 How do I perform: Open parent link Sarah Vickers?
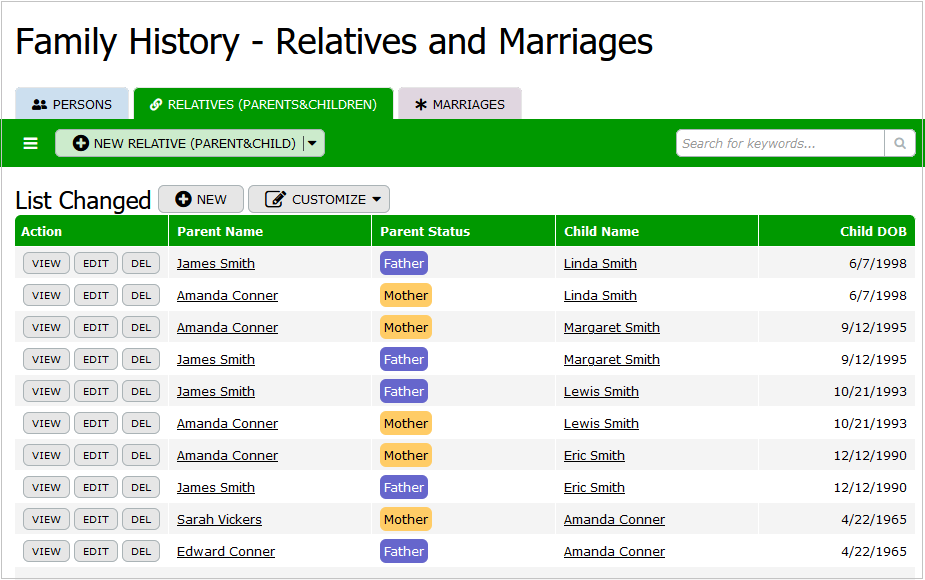pos(219,519)
